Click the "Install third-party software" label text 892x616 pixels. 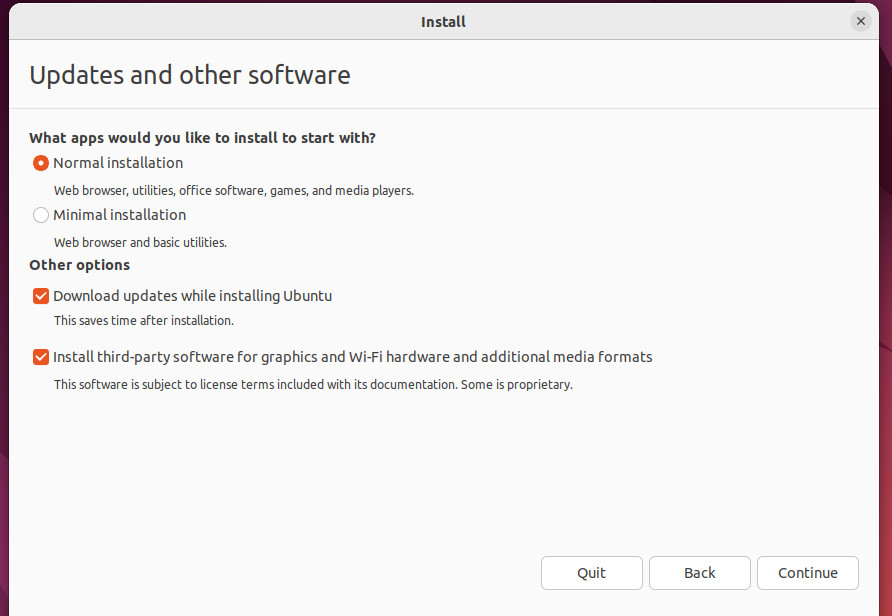[x=352, y=357]
